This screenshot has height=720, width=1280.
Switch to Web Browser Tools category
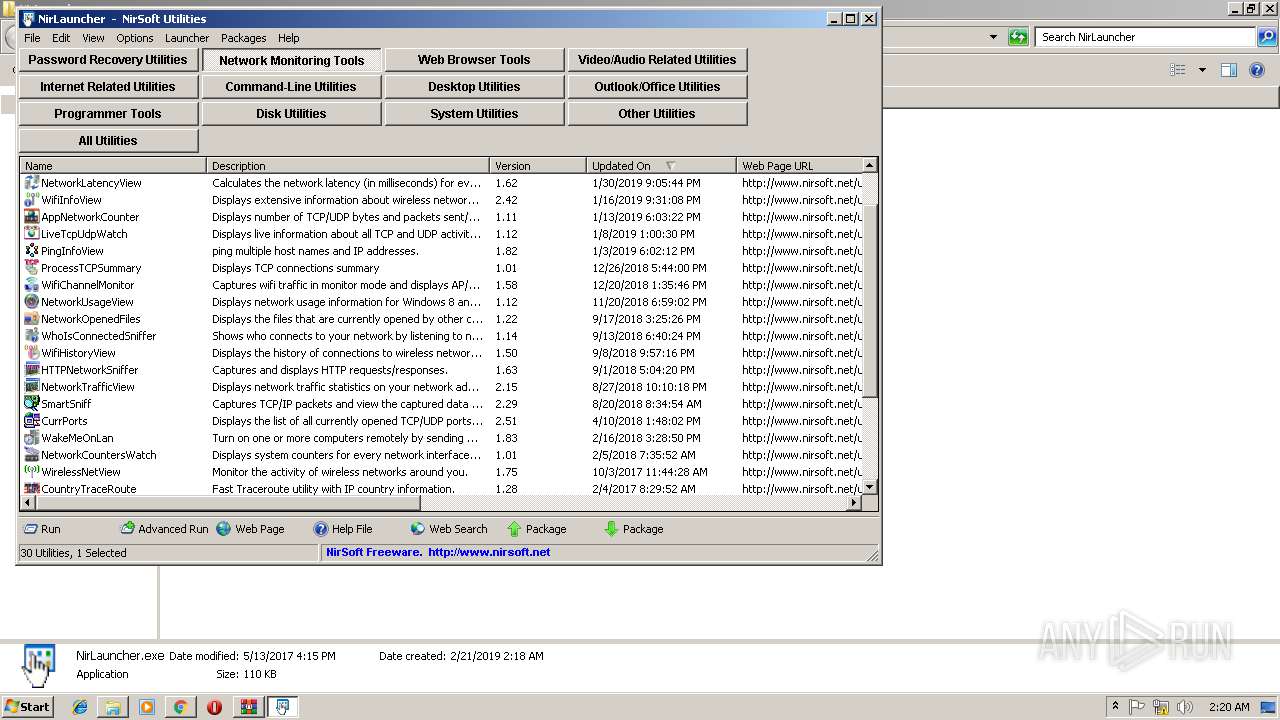[x=474, y=60]
